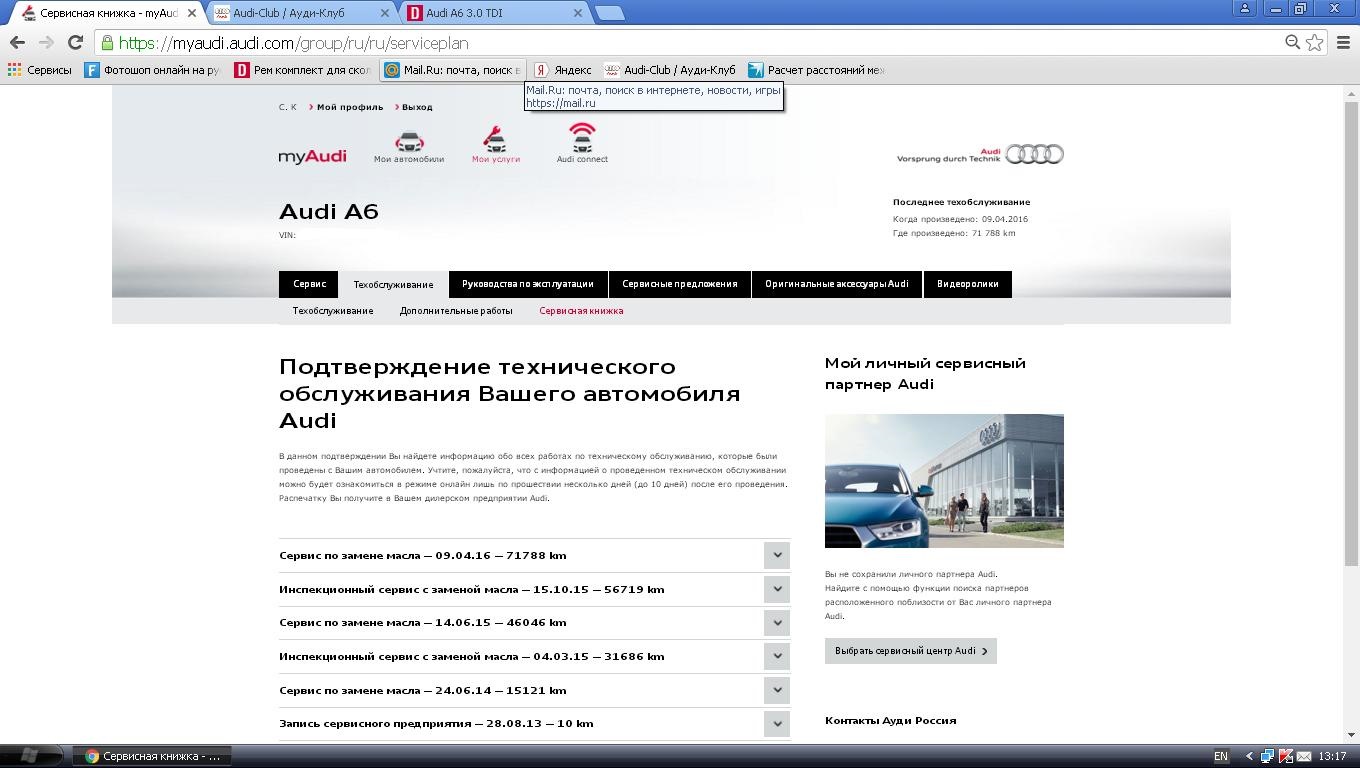Click the Audi dealership photo

(x=944, y=481)
